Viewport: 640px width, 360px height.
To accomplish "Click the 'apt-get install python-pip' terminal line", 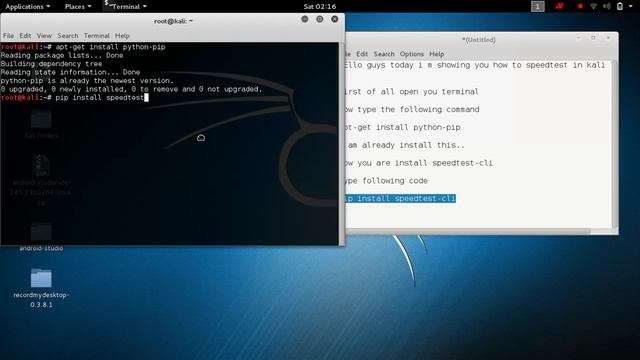I will pyautogui.click(x=83, y=47).
